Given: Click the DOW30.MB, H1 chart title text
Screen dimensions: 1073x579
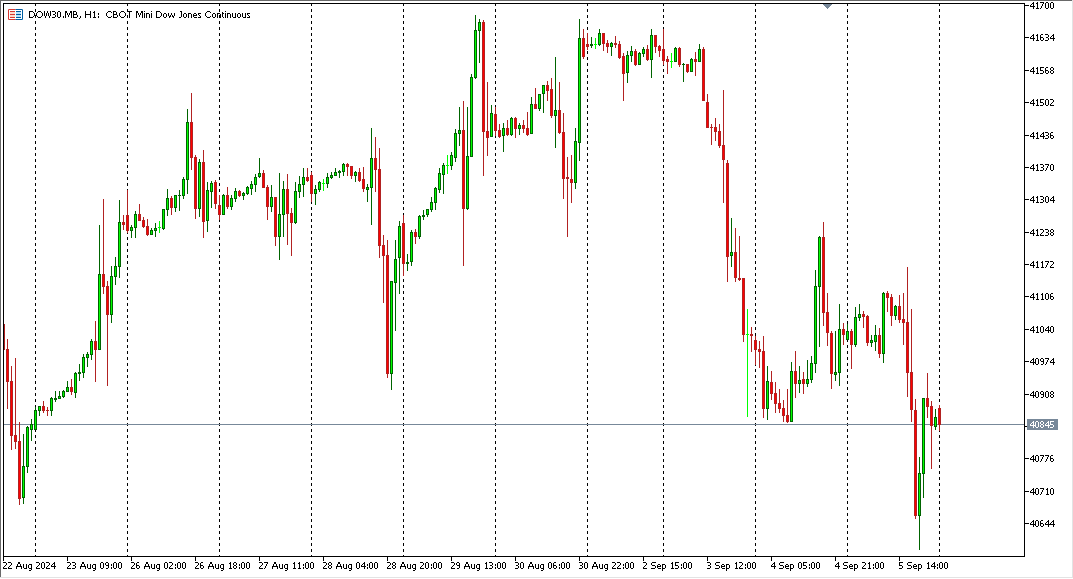Looking at the screenshot, I should (x=139, y=14).
